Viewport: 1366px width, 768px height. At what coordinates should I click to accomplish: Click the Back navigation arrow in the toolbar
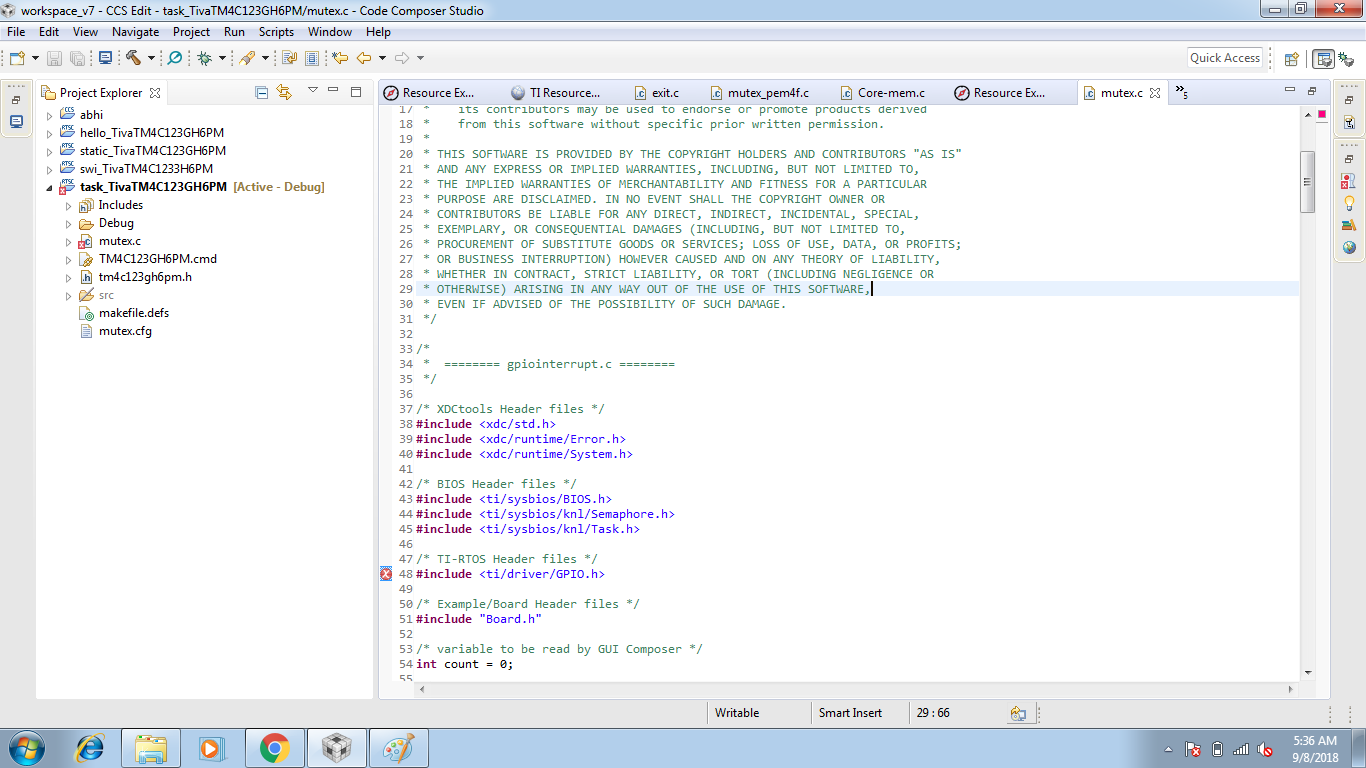coord(364,58)
